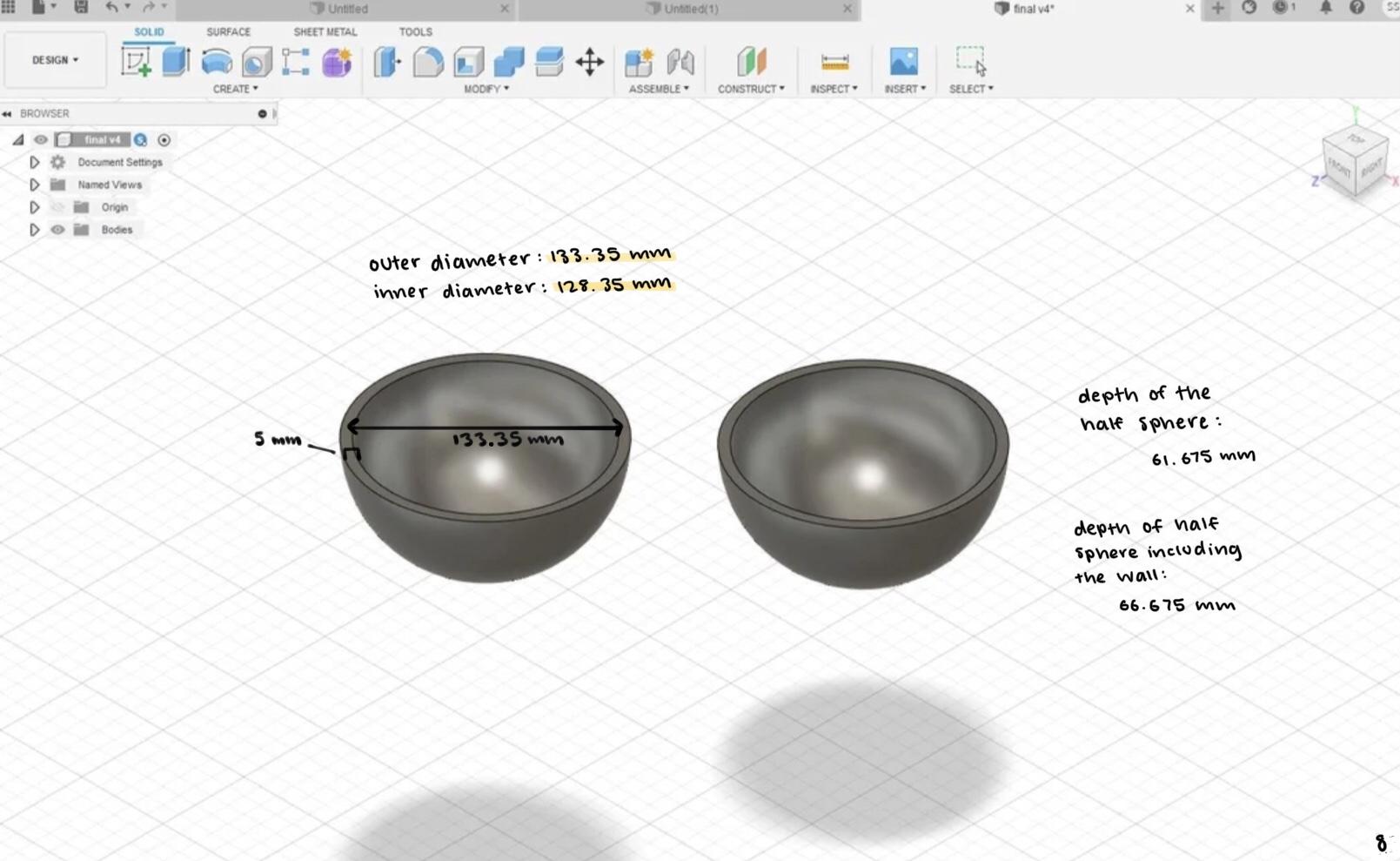The width and height of the screenshot is (1400, 861).
Task: Select the Offset Plane construct tool
Action: tap(752, 62)
